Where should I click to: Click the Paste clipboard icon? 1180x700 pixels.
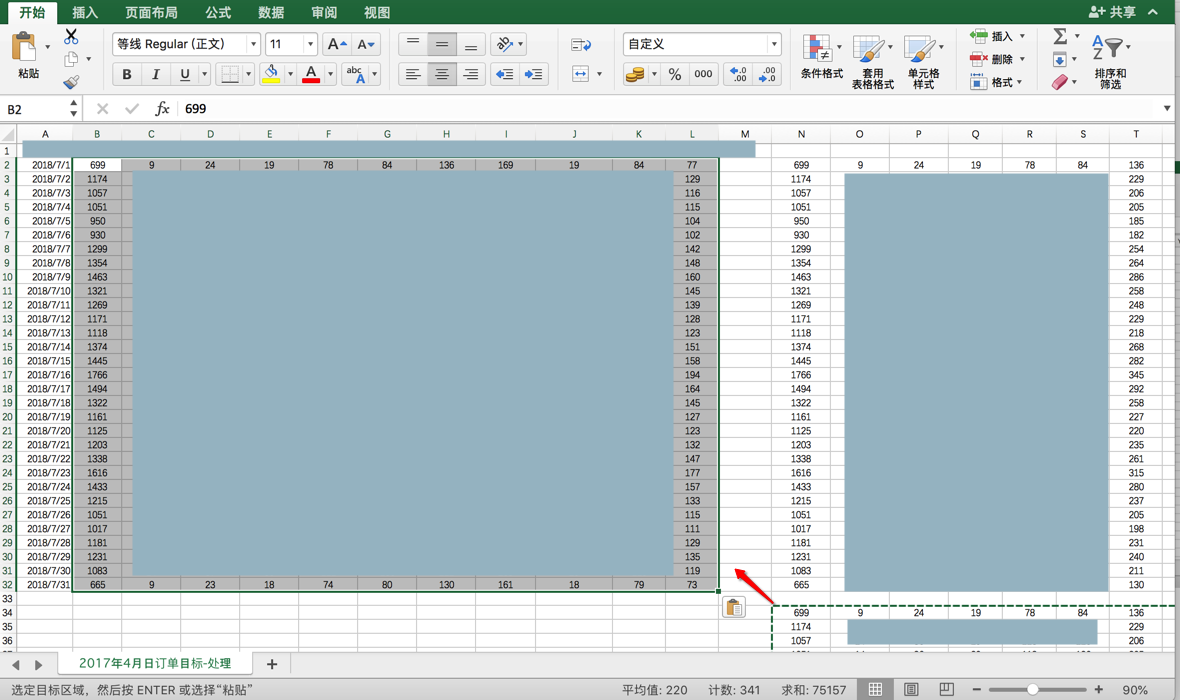tap(24, 47)
